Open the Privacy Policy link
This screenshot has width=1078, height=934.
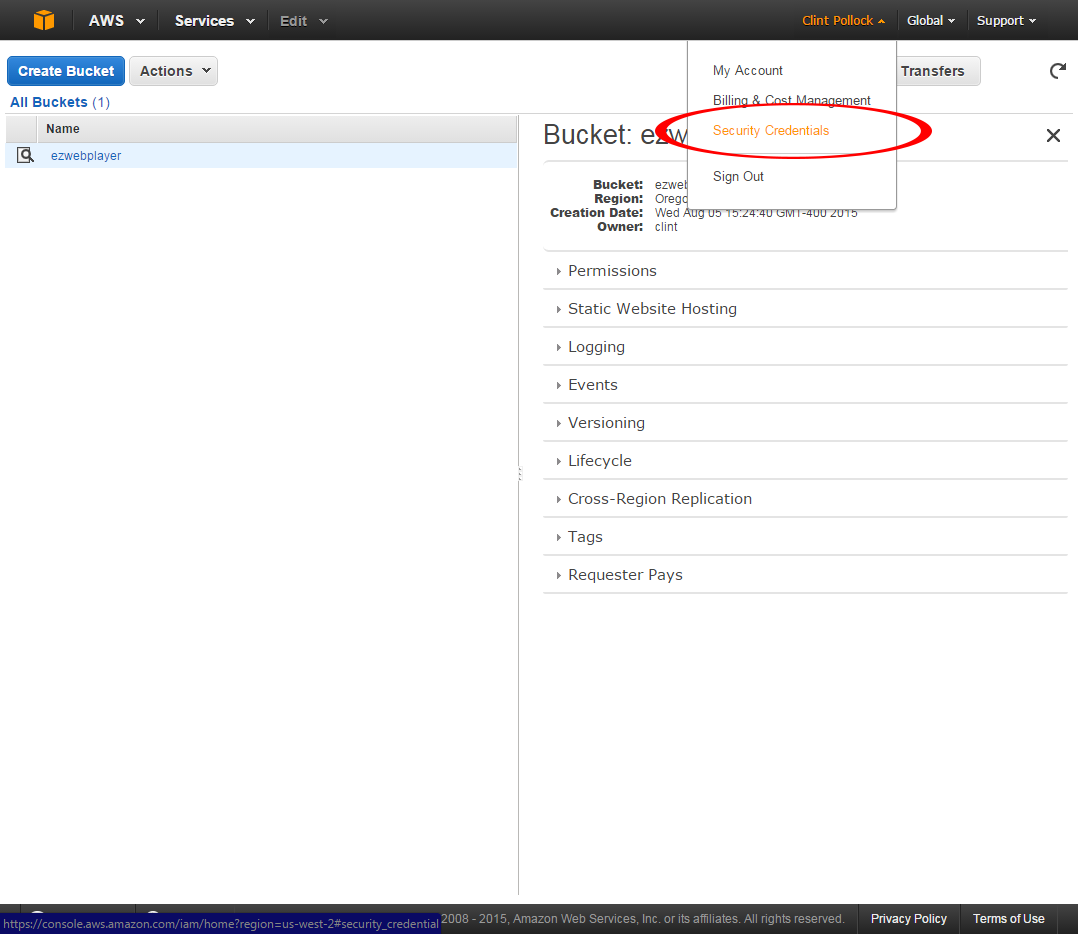tap(908, 919)
